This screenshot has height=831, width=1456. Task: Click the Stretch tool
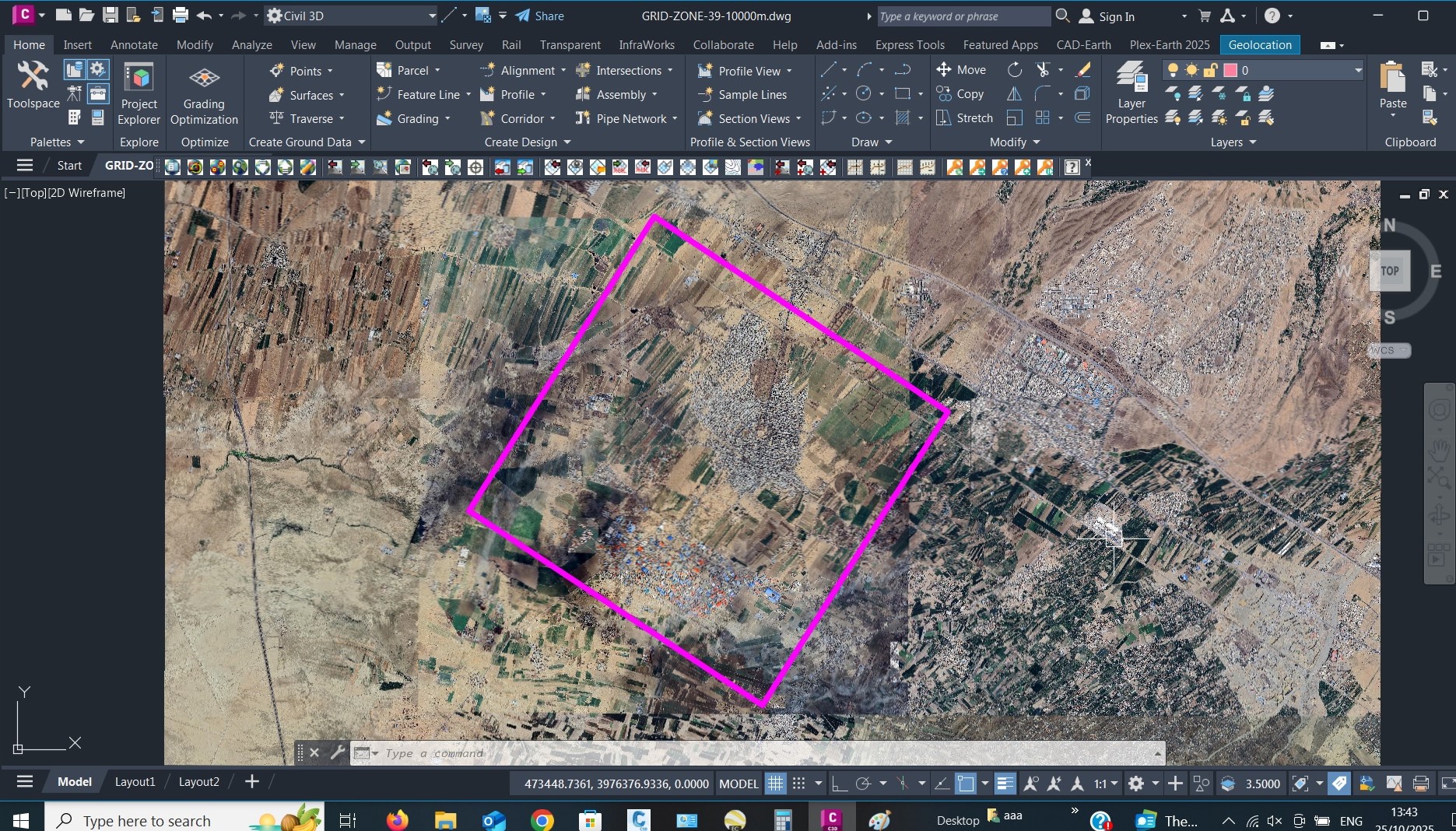pyautogui.click(x=965, y=118)
